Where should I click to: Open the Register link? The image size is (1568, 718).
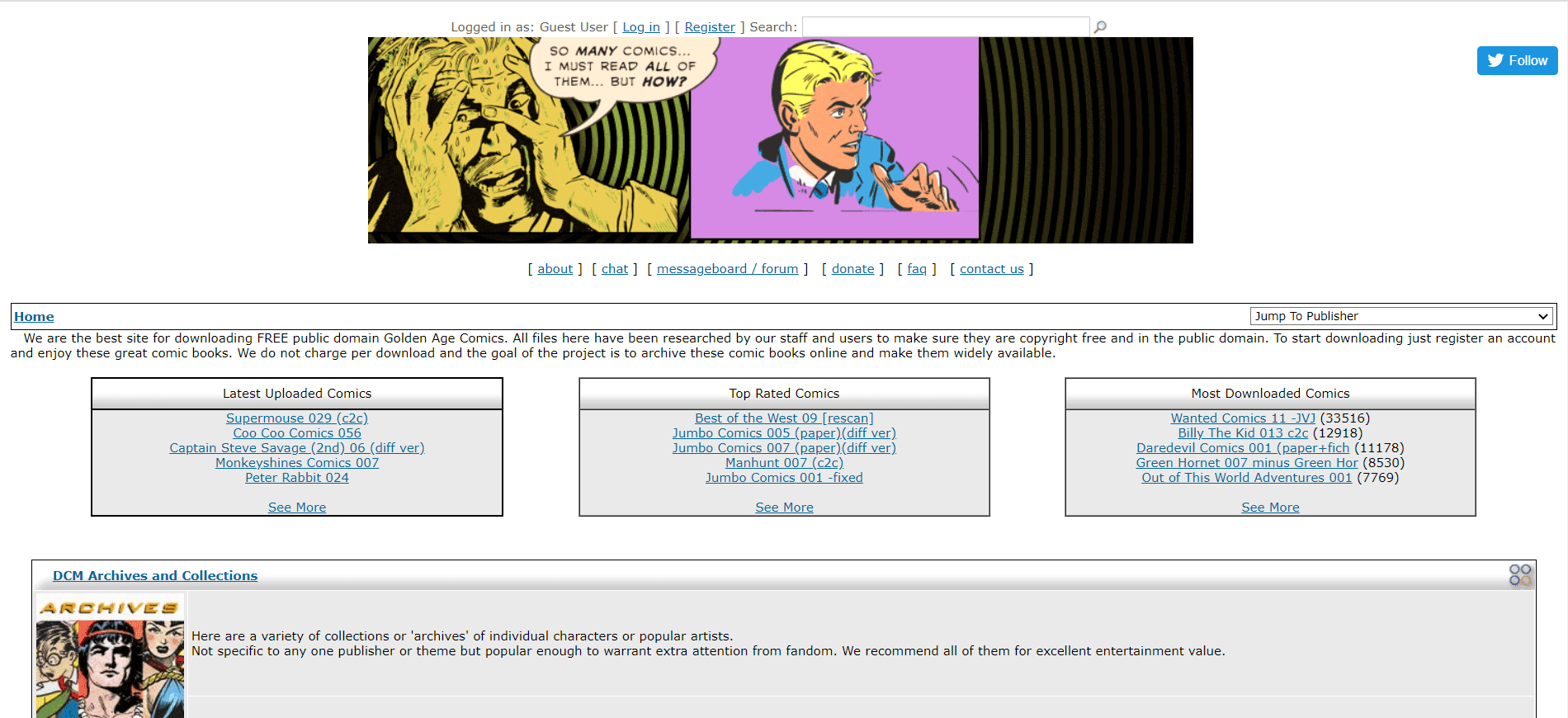[710, 27]
